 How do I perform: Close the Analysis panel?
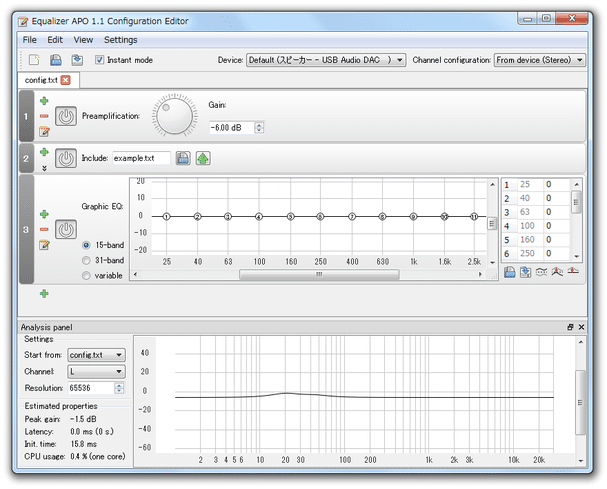coord(581,327)
